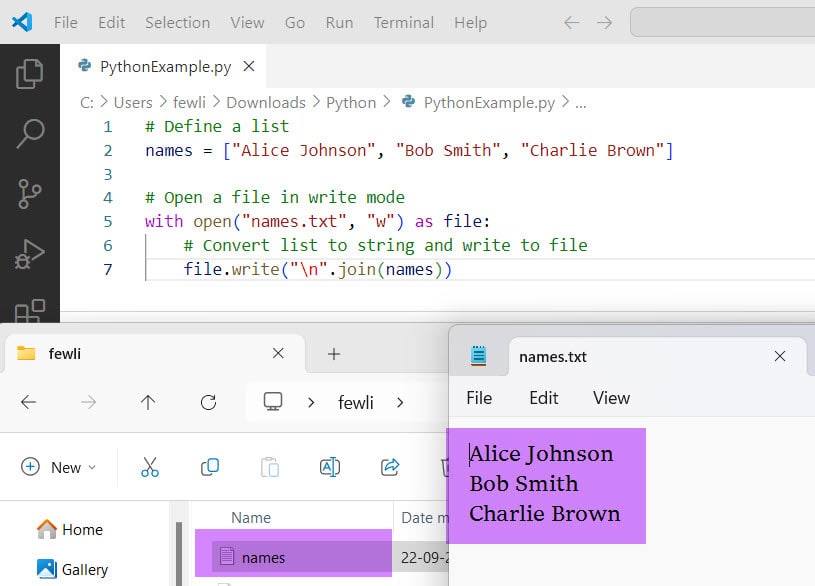Navigate back in File Explorer
The width and height of the screenshot is (815, 586).
(29, 402)
